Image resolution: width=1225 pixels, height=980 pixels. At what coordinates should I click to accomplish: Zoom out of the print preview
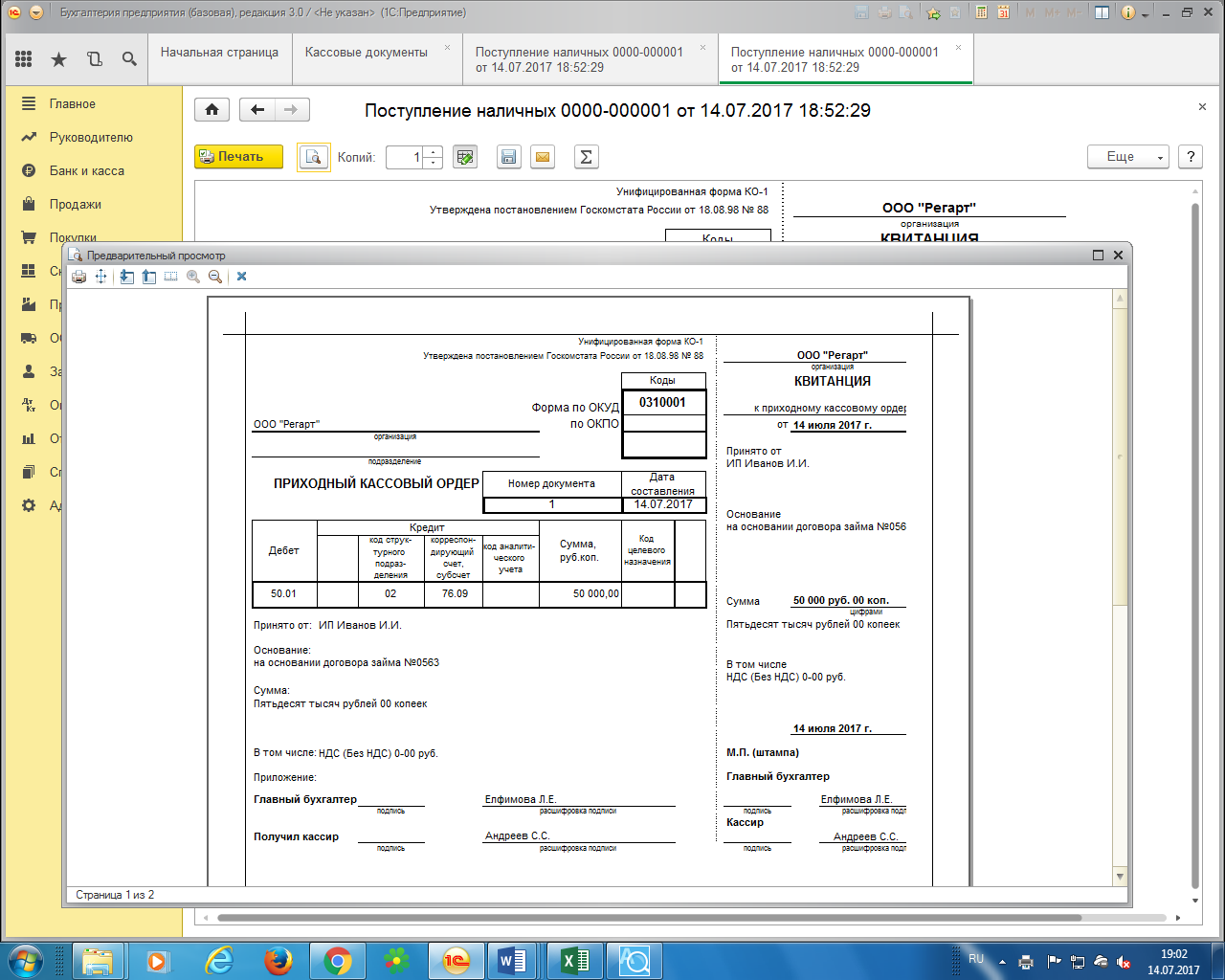coord(215,277)
